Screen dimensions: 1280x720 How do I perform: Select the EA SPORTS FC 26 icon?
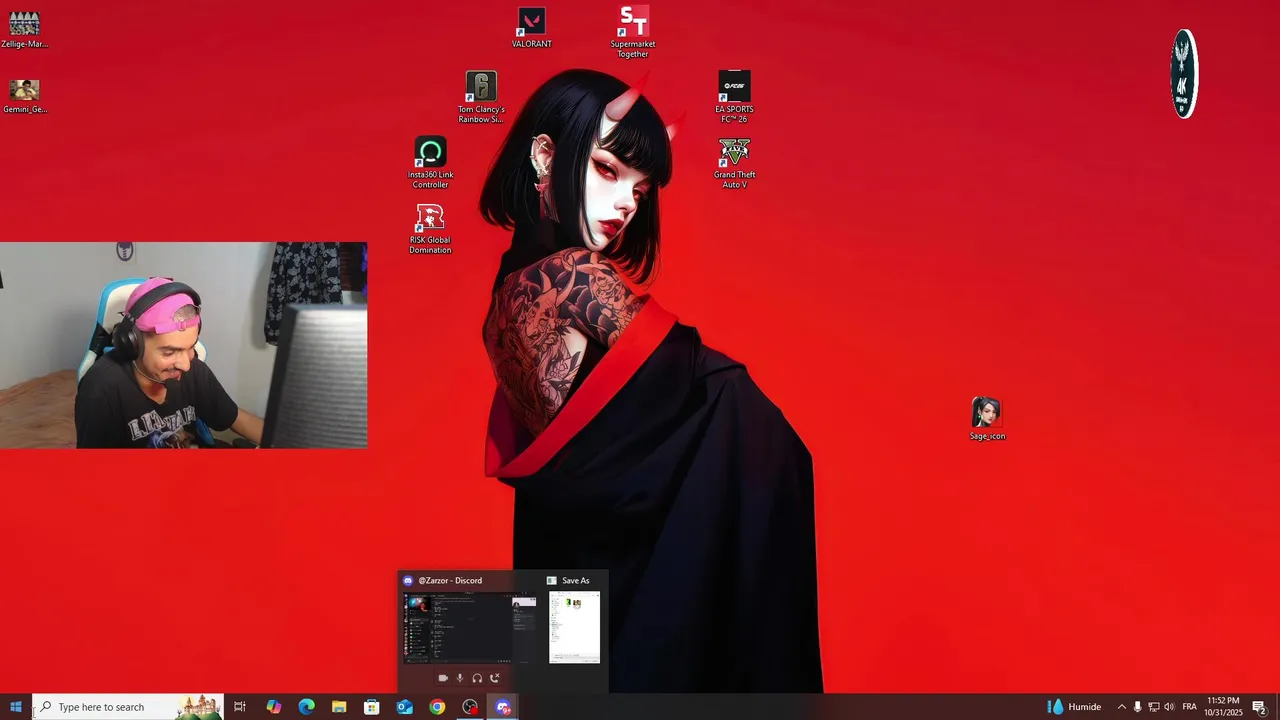734,97
